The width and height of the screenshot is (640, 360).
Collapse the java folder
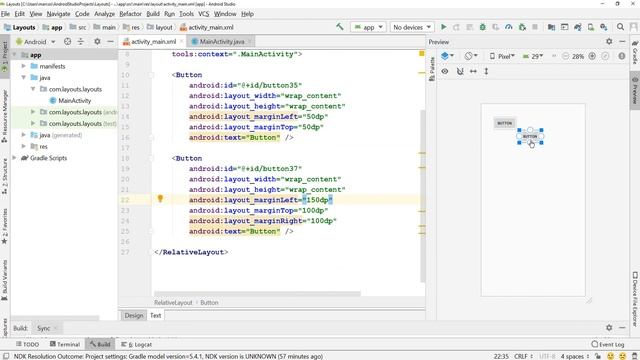click(24, 77)
